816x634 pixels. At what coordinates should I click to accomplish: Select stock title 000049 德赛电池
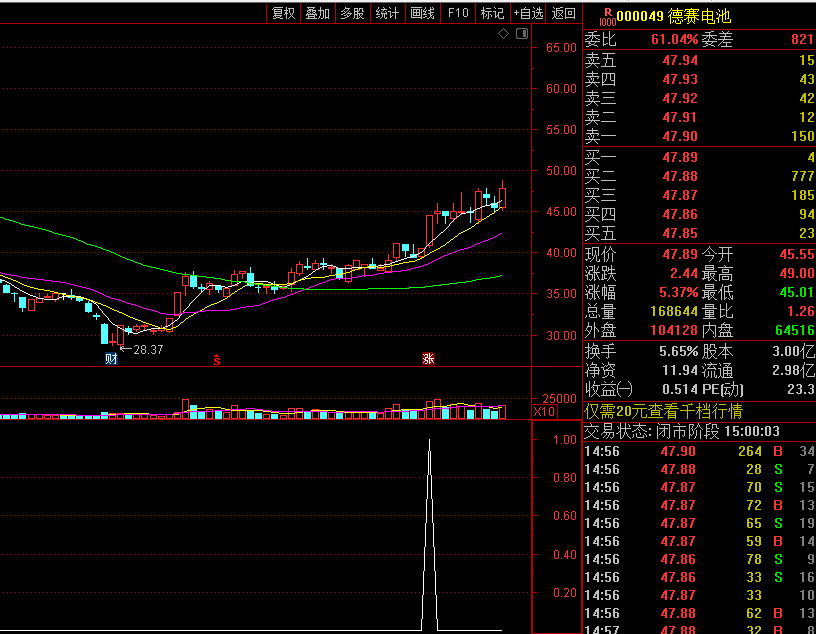point(674,16)
